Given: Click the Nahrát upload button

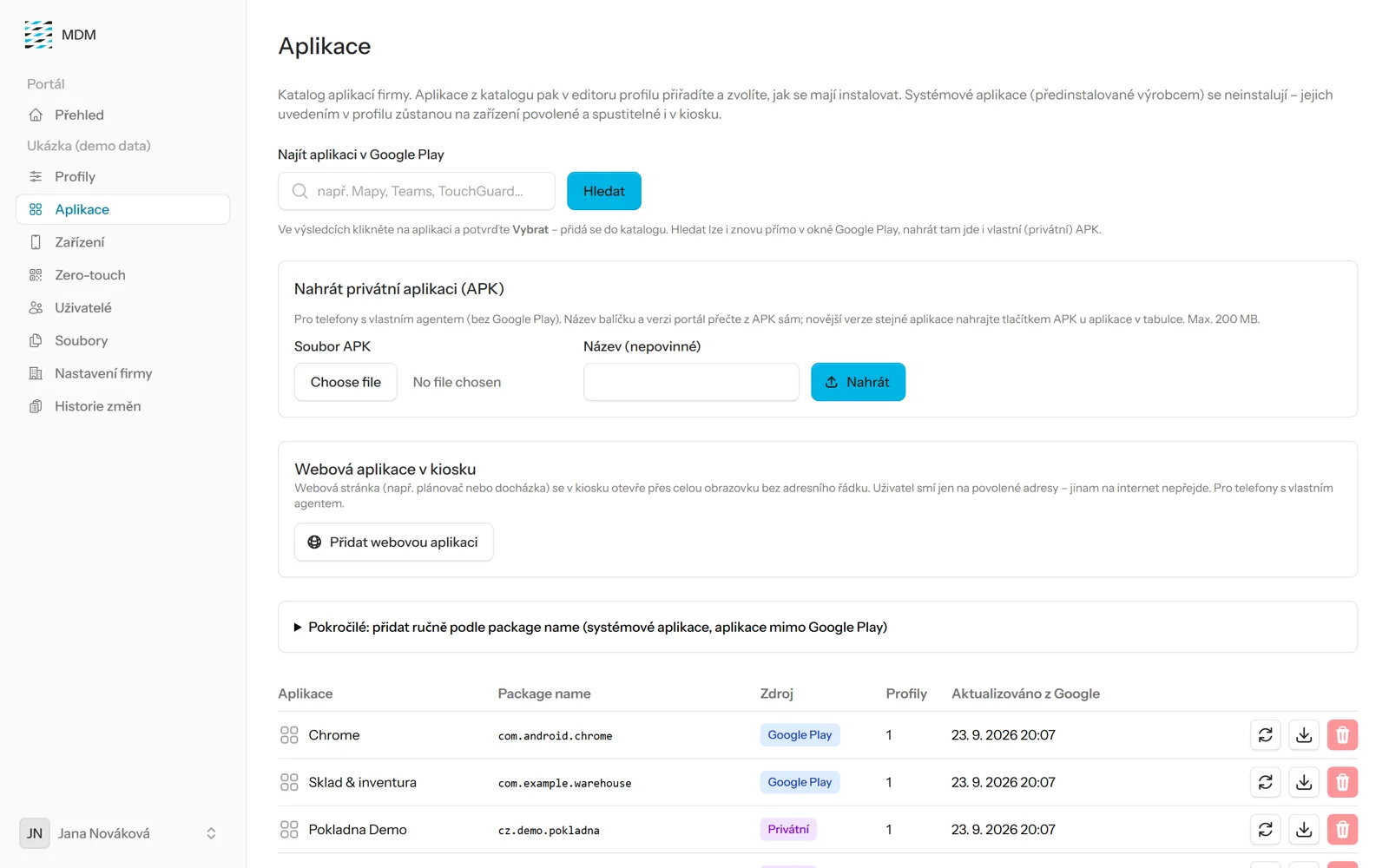Looking at the screenshot, I should (858, 382).
